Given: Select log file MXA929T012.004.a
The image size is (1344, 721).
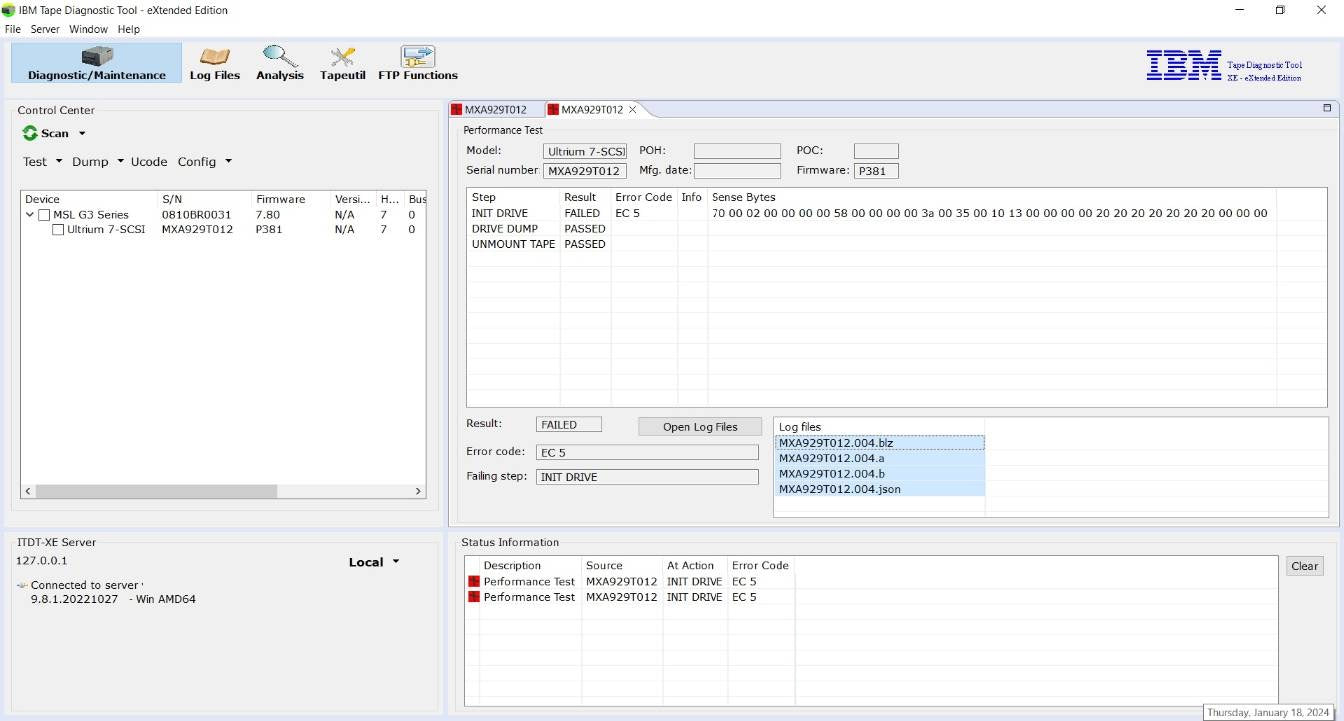Looking at the screenshot, I should [x=880, y=458].
